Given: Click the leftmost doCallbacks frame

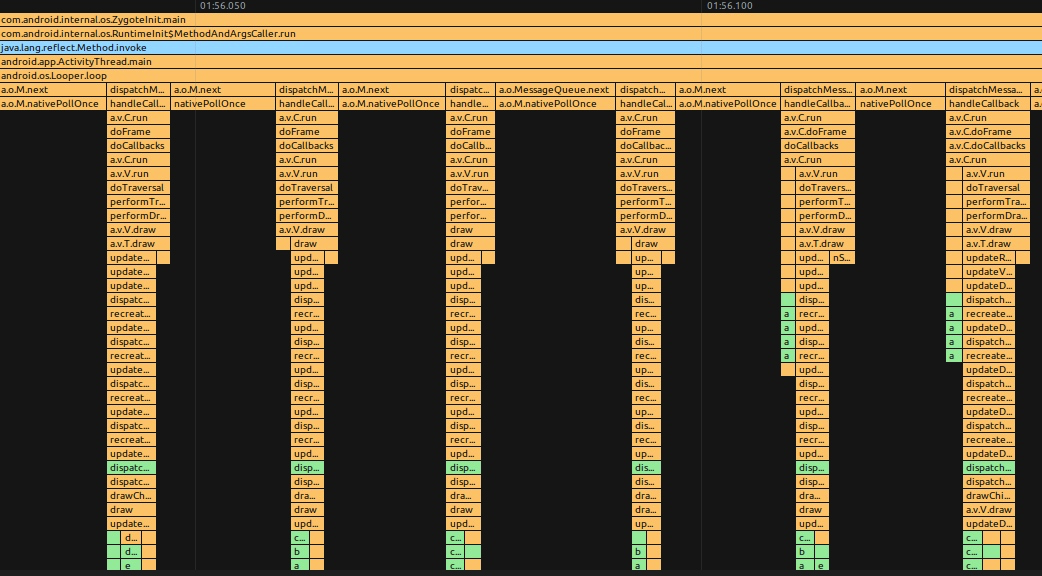Looking at the screenshot, I should 138,145.
